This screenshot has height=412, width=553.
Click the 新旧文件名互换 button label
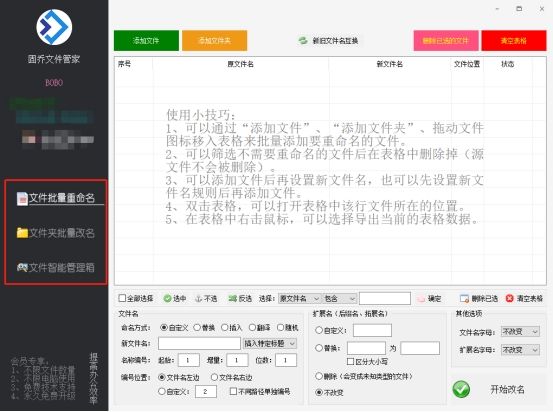(335, 41)
